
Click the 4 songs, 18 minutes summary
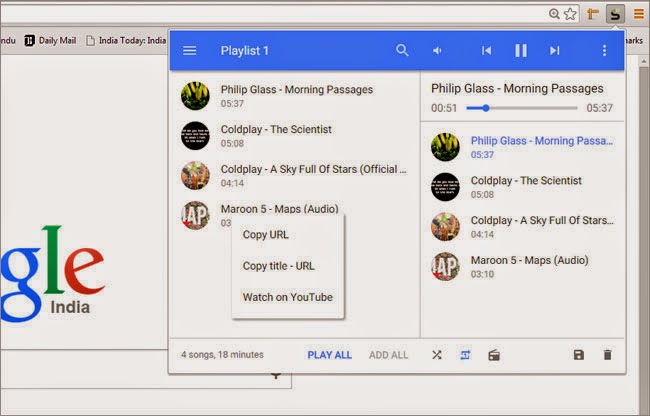pos(222,355)
